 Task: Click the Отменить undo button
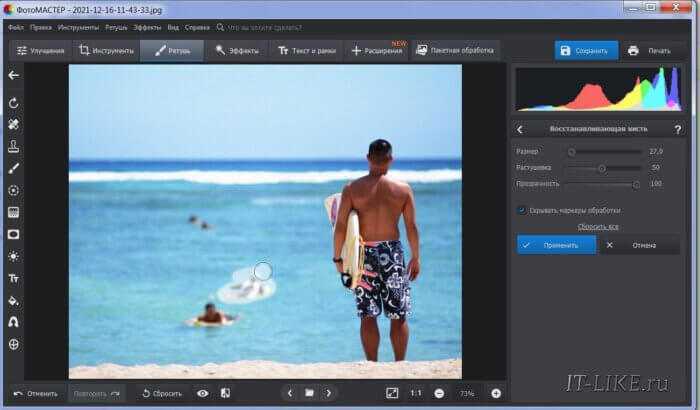coord(36,393)
